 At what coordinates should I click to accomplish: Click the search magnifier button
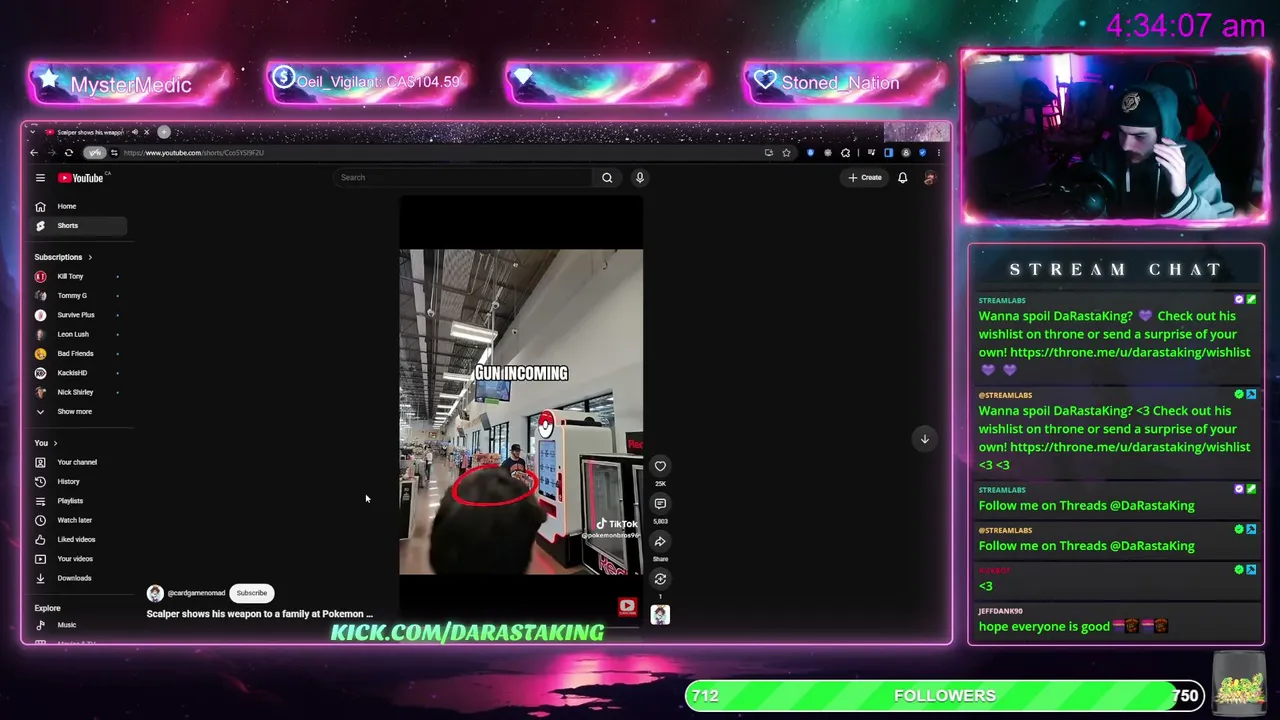(607, 178)
